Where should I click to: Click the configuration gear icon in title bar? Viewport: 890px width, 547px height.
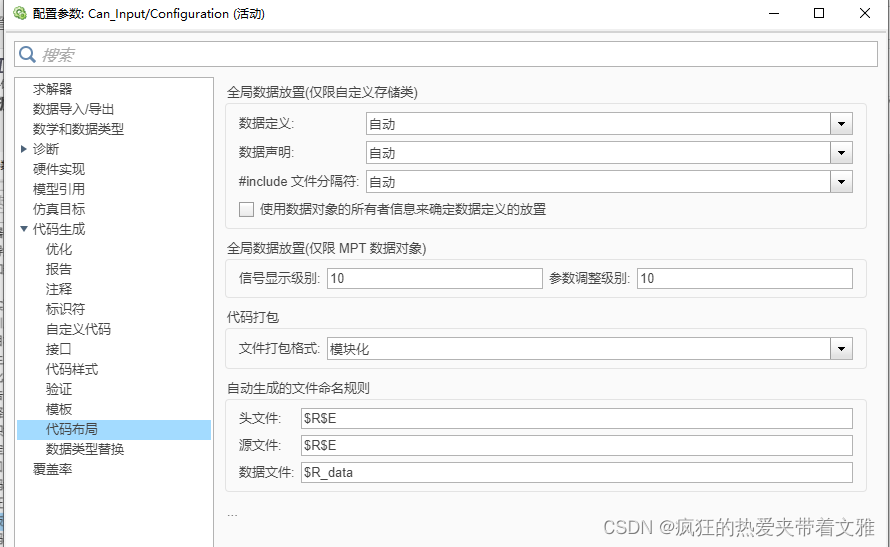point(20,13)
